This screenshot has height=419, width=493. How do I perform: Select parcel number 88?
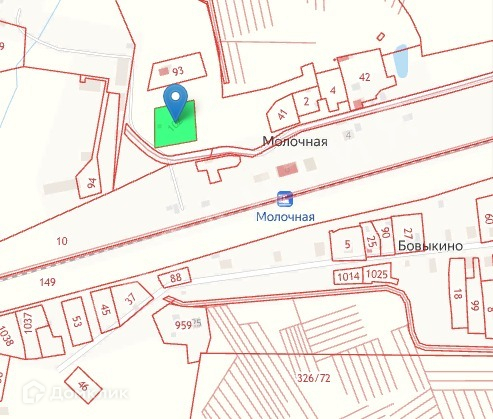tap(176, 278)
